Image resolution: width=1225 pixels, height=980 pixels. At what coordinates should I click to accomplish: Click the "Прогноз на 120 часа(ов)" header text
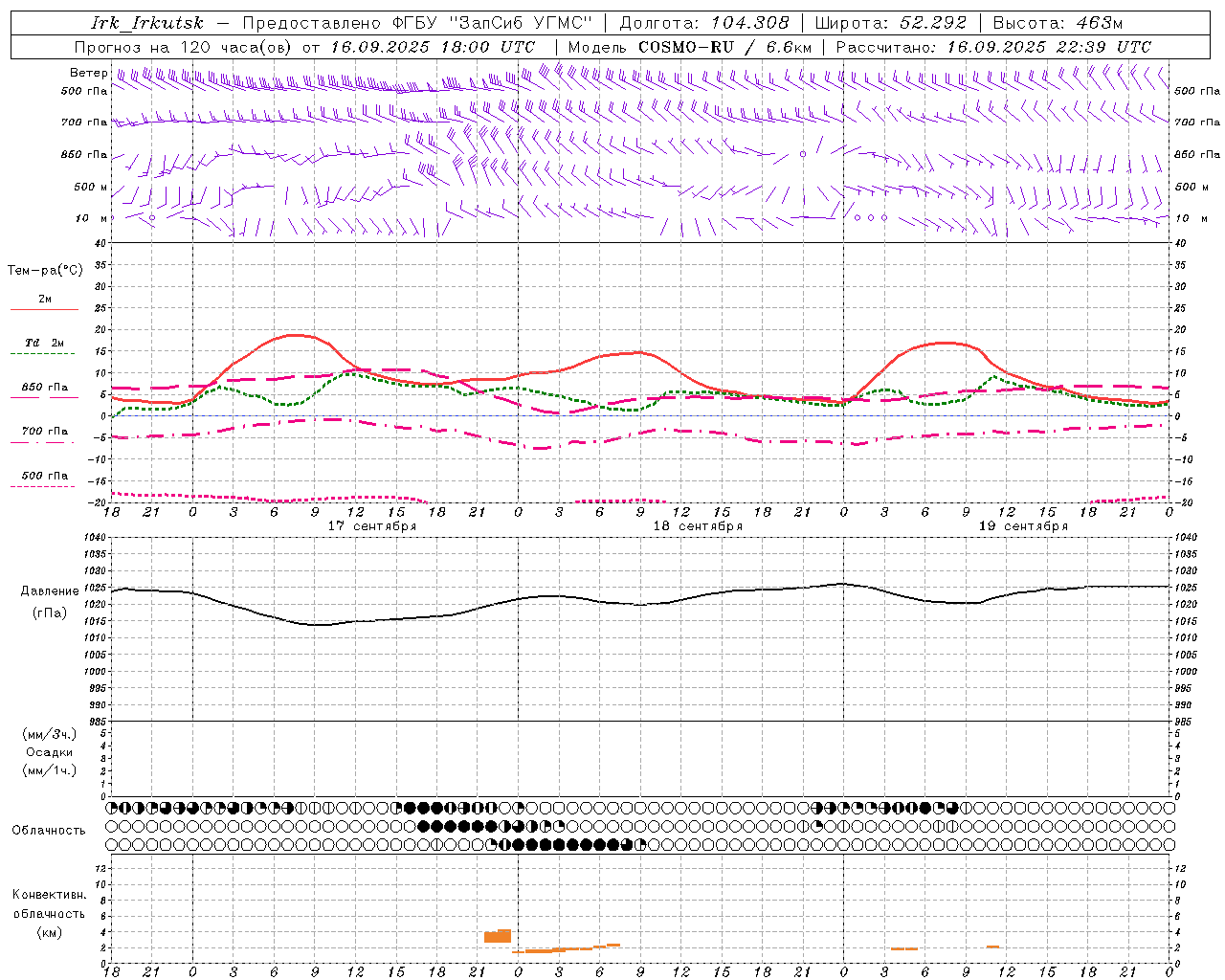pos(185,47)
